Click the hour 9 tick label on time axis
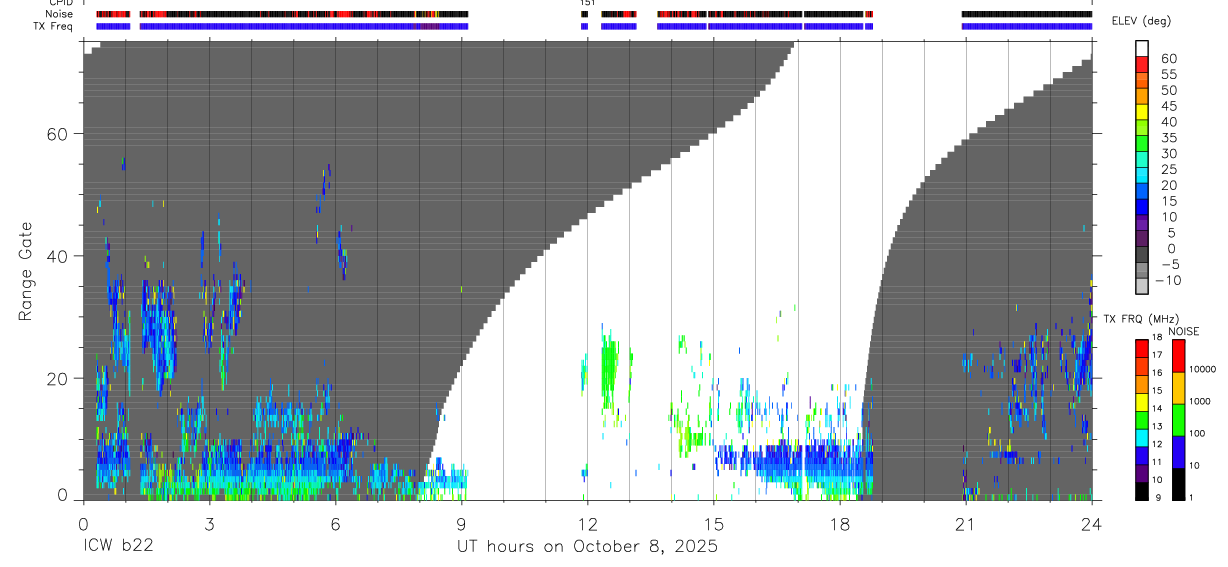1228x567 pixels. [x=461, y=523]
